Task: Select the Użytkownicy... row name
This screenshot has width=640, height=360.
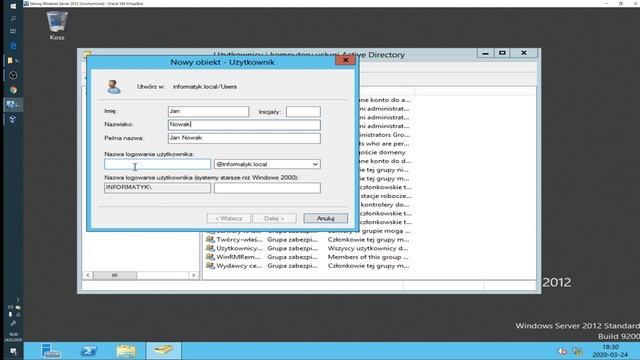Action: [x=239, y=248]
